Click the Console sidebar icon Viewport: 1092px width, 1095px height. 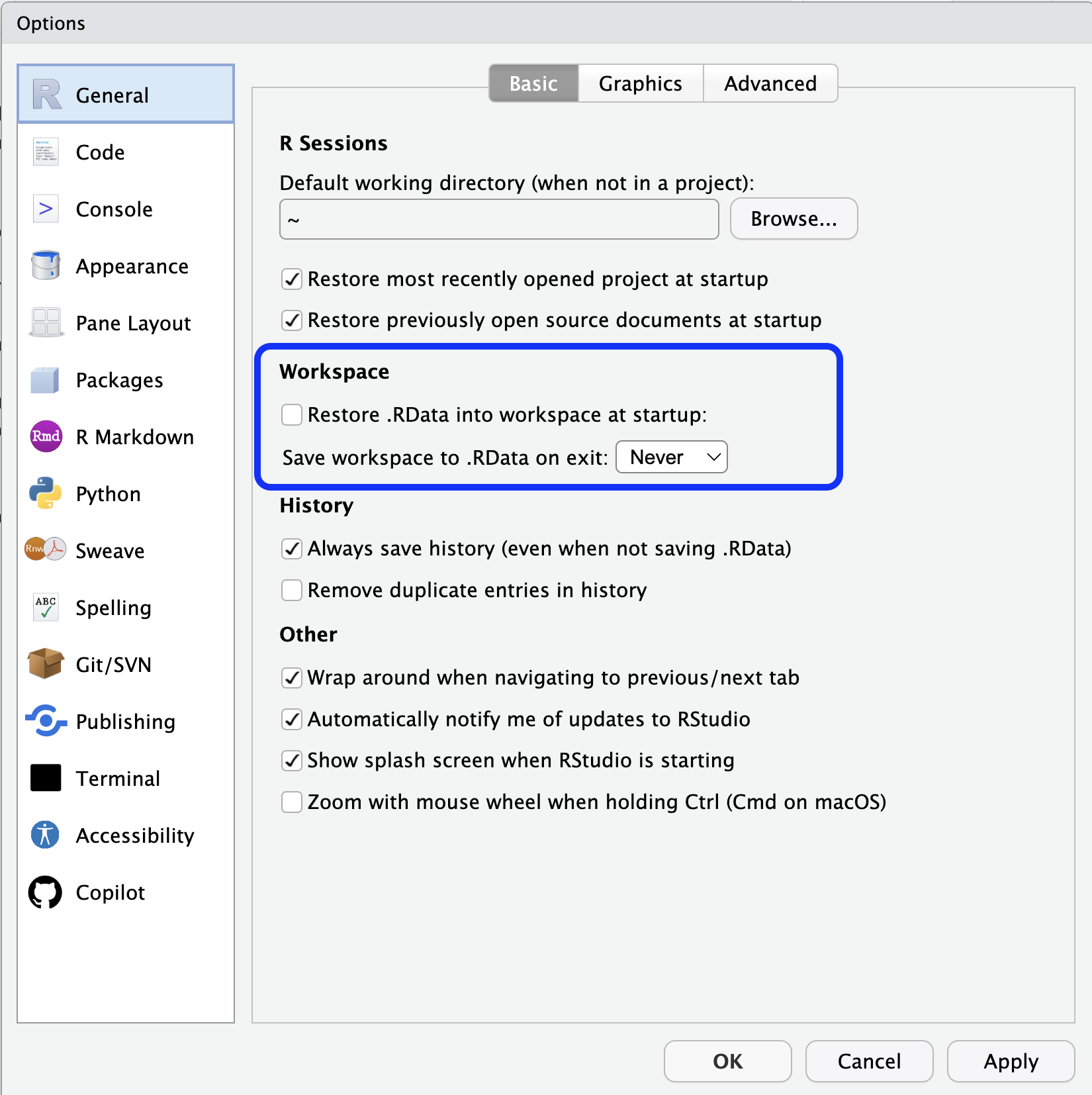point(45,209)
